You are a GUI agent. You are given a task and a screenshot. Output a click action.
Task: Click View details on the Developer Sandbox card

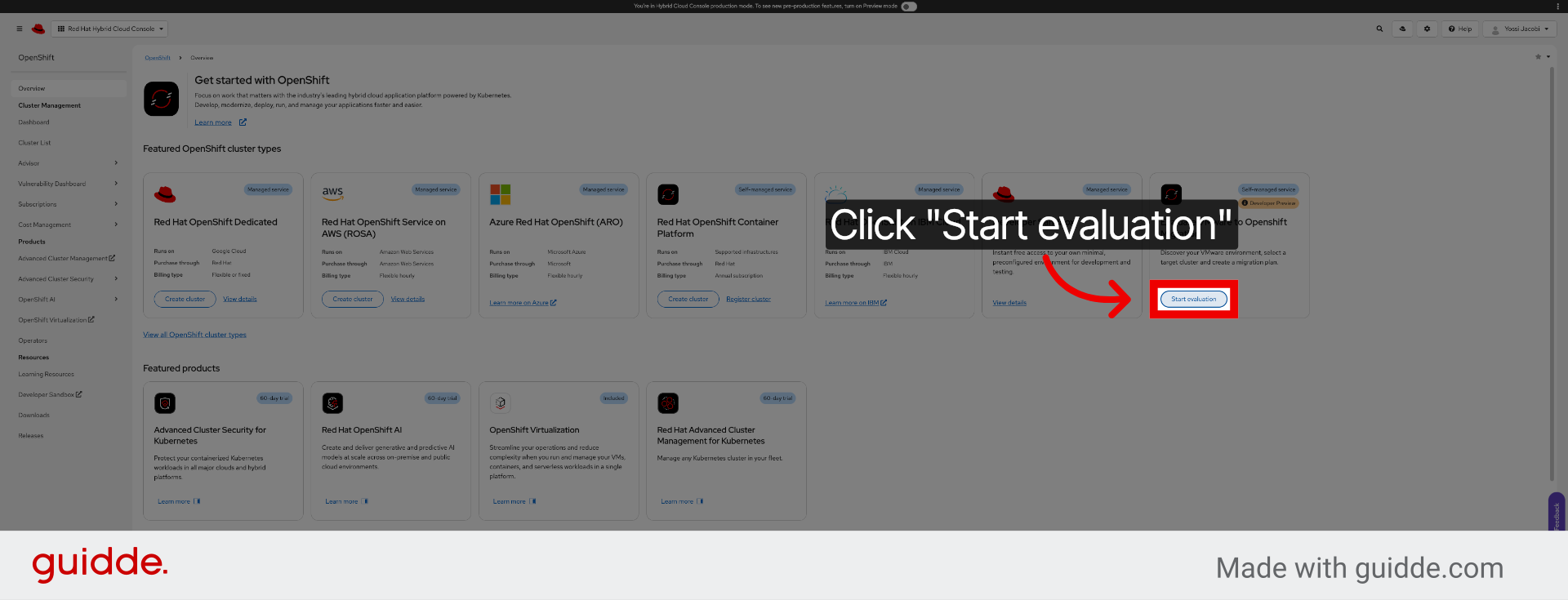[1009, 303]
